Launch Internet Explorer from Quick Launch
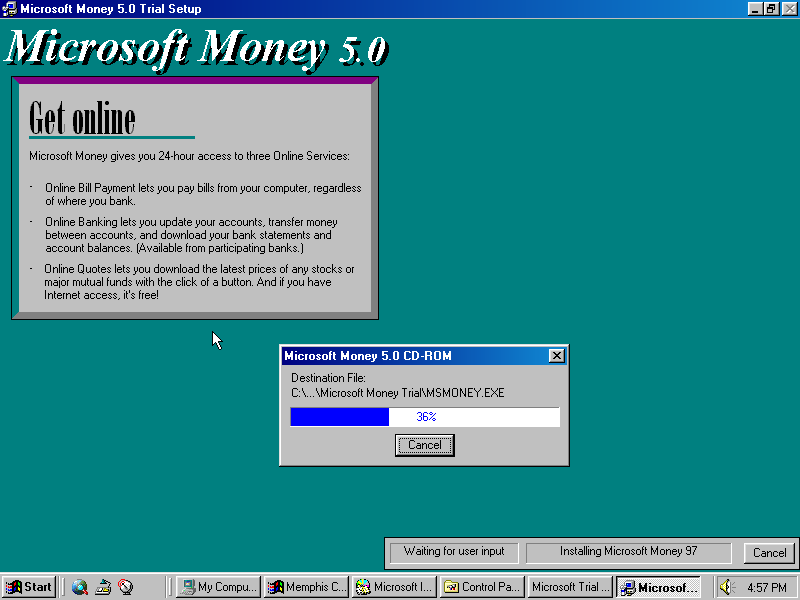The width and height of the screenshot is (800, 600). pyautogui.click(x=80, y=587)
